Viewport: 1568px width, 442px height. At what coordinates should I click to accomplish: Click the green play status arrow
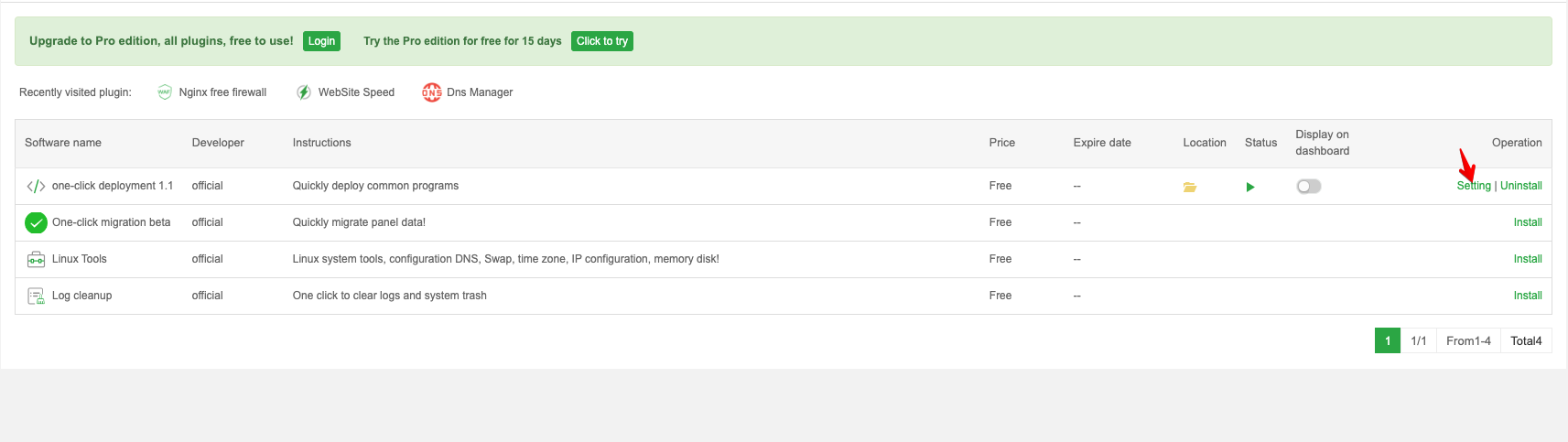pos(1250,187)
